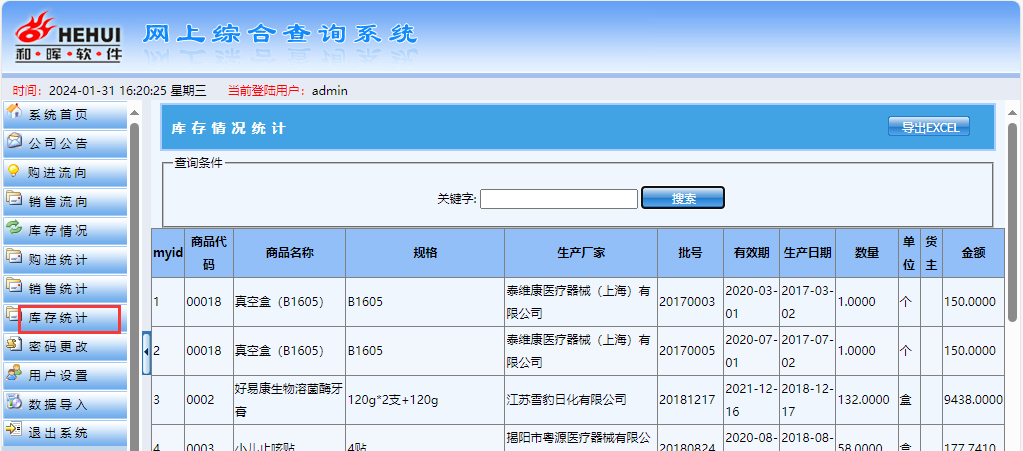
Task: Click the 商品名称 column header
Action: [289, 253]
